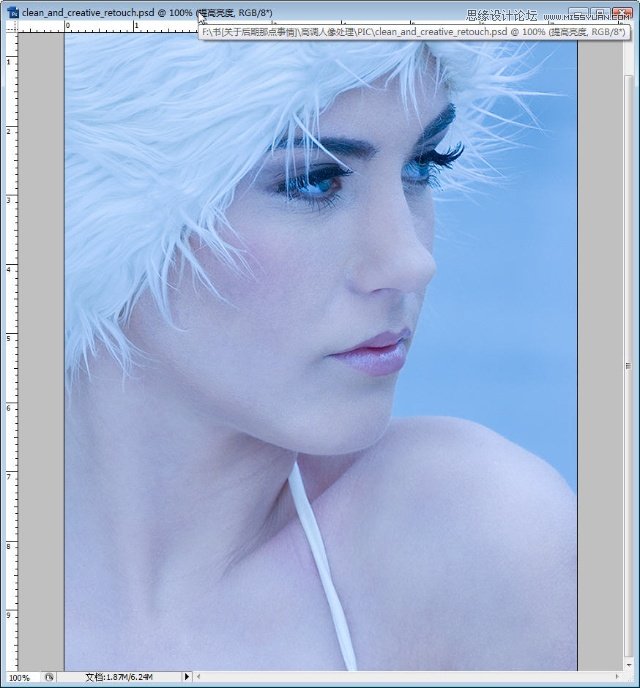Maximize the document window

(600, 14)
